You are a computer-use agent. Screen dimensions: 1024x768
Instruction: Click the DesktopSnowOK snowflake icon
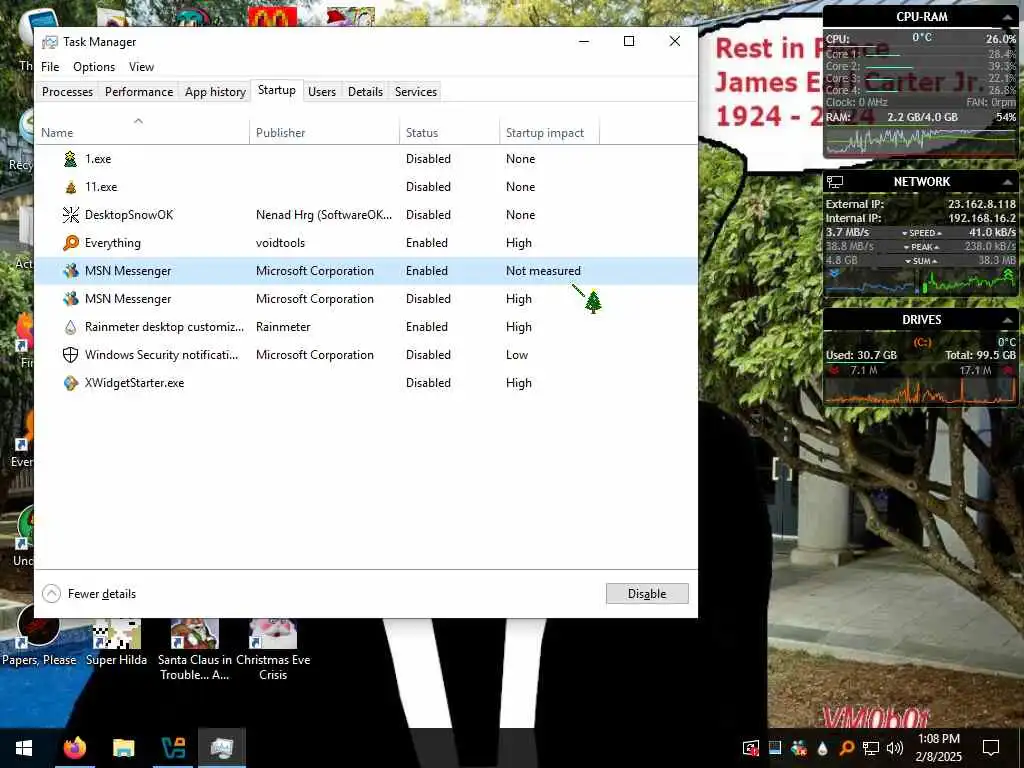[x=71, y=215]
